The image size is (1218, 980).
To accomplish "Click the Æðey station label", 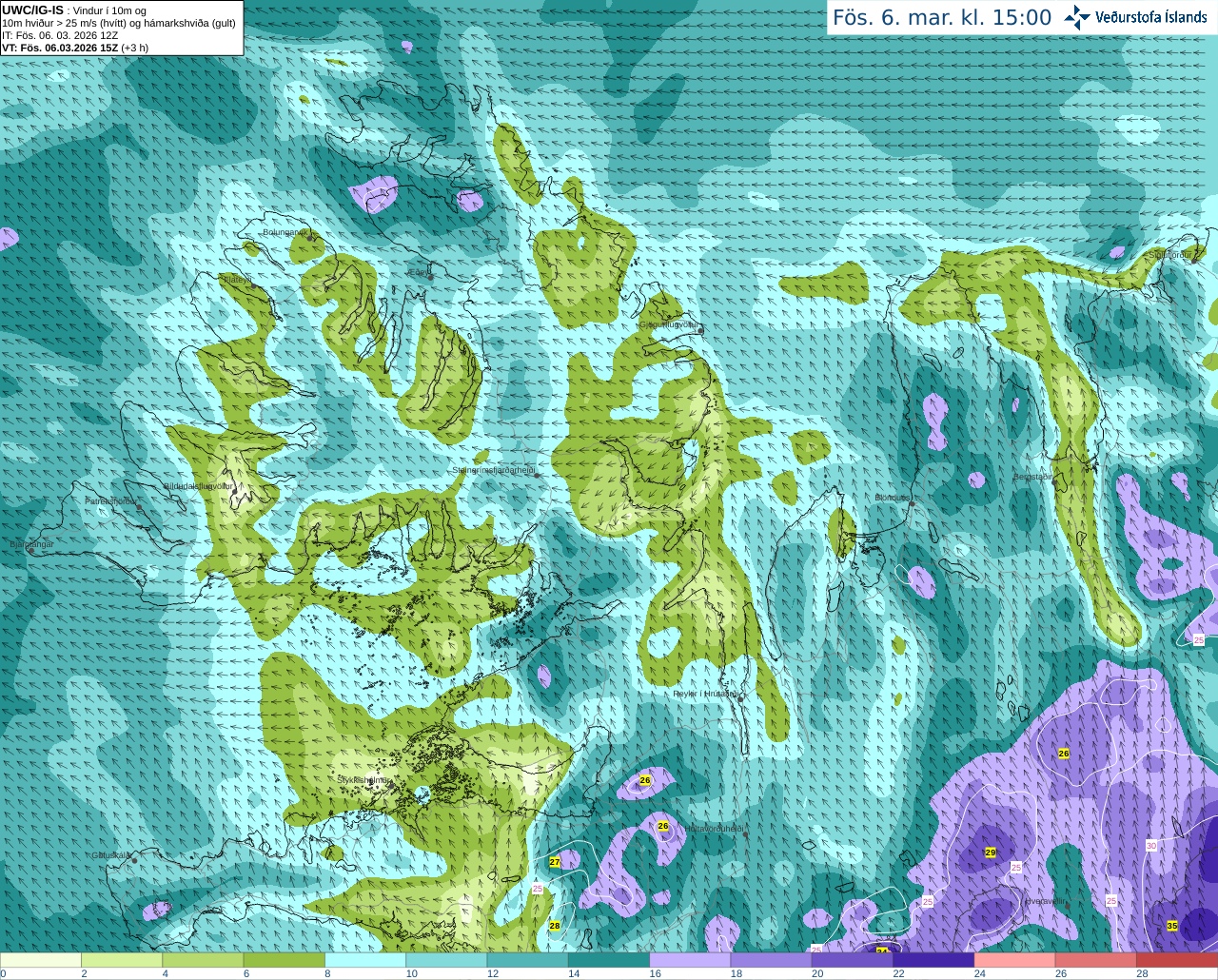I will coord(418,272).
